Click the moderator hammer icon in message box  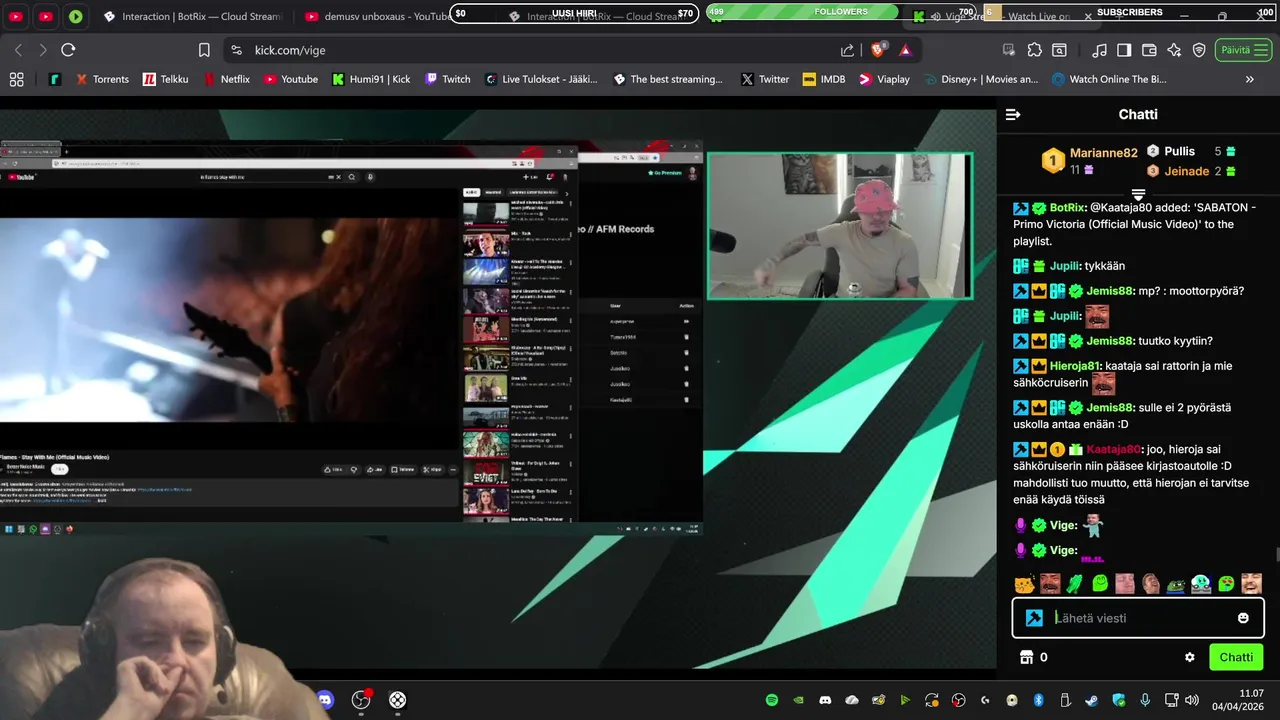coord(1035,618)
